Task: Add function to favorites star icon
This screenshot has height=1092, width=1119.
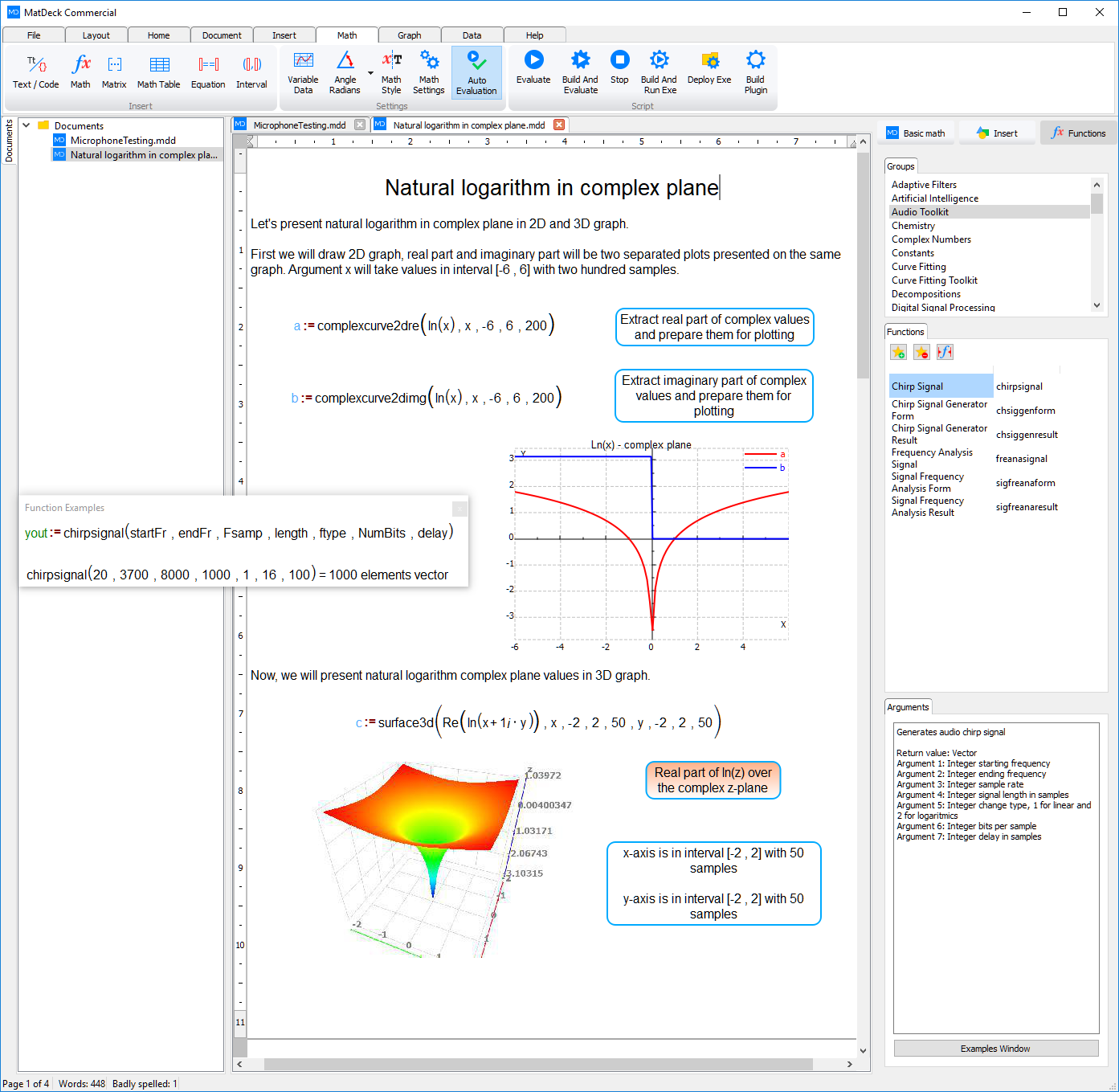Action: [898, 352]
